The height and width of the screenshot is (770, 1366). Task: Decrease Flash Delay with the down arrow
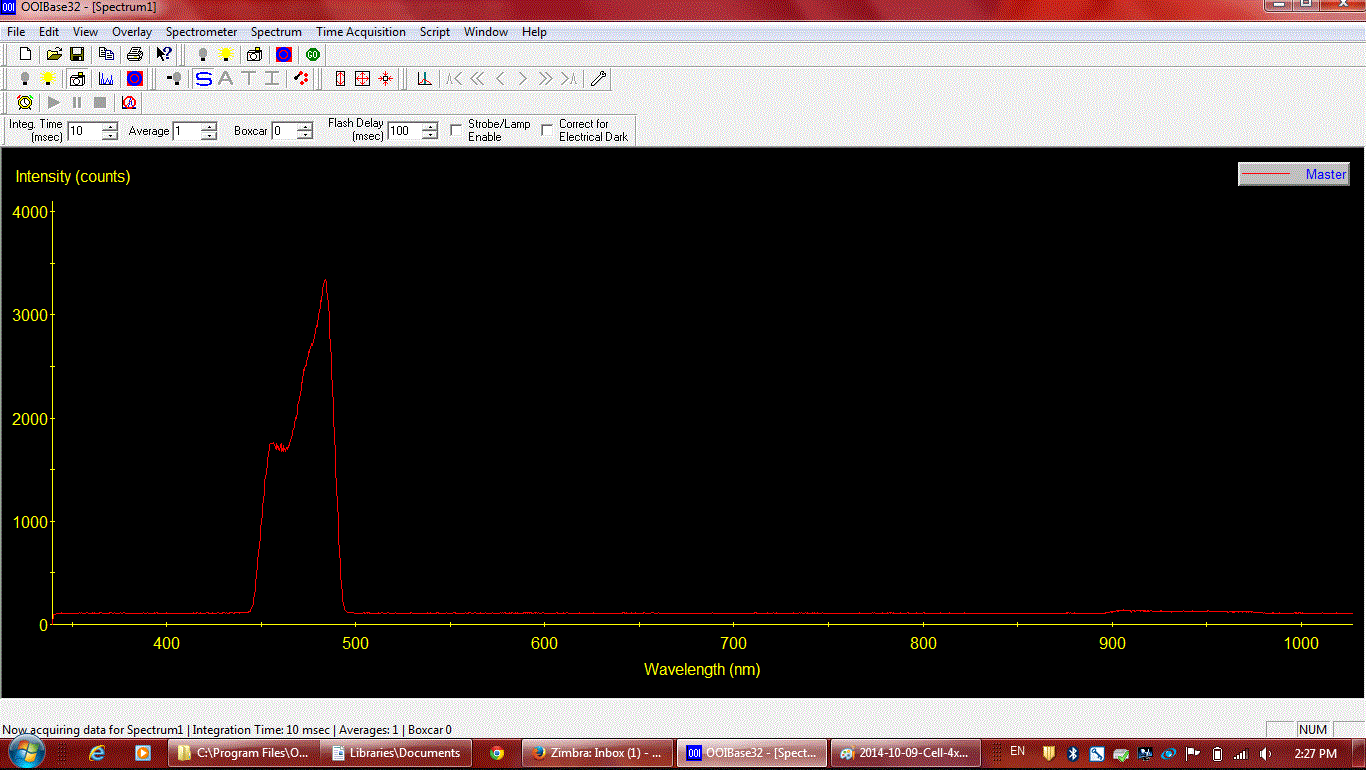430,135
